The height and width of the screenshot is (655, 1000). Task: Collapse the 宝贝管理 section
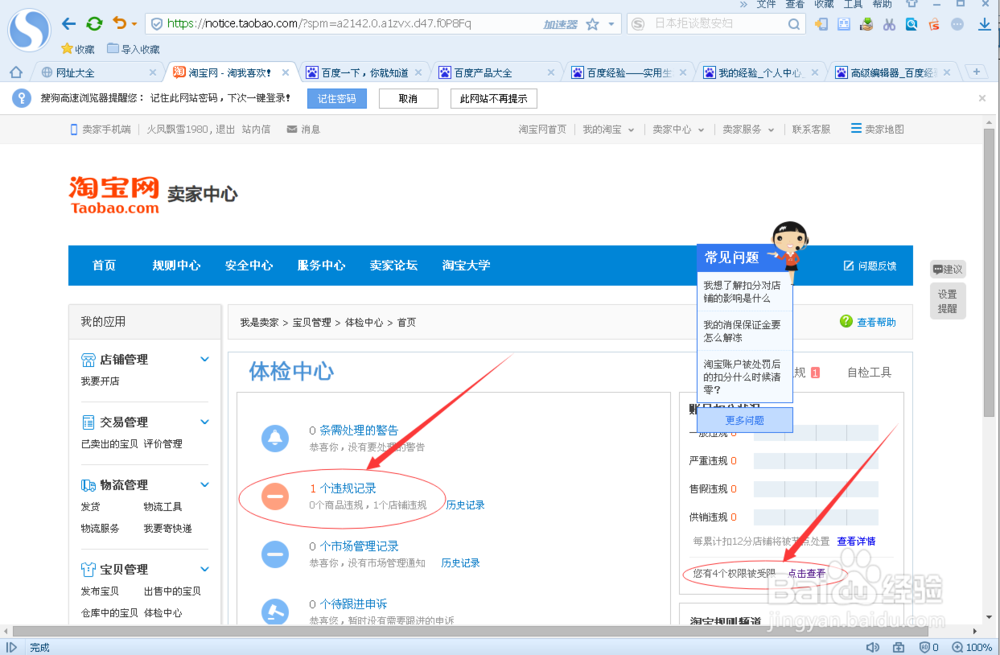point(205,569)
